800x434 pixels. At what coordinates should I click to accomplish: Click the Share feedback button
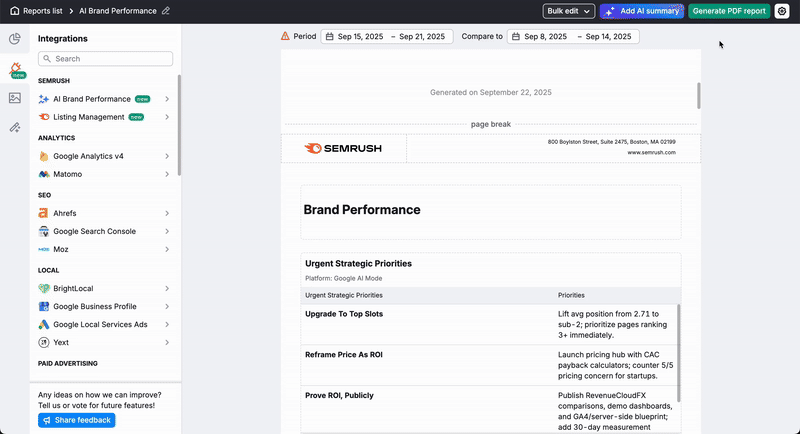pyautogui.click(x=77, y=420)
